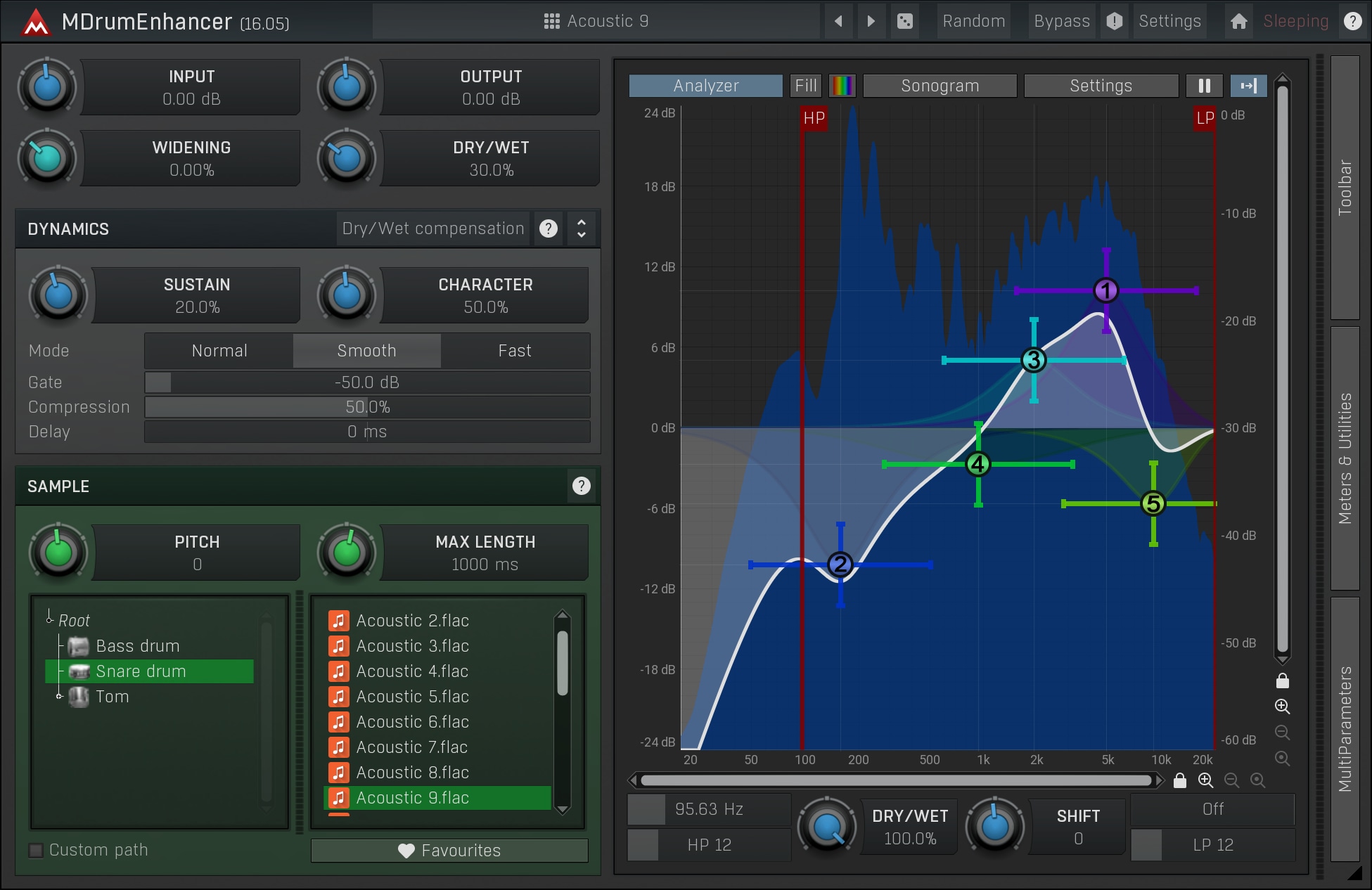Click the Compression 50.0% slider
This screenshot has height=890, width=1372.
click(x=367, y=407)
